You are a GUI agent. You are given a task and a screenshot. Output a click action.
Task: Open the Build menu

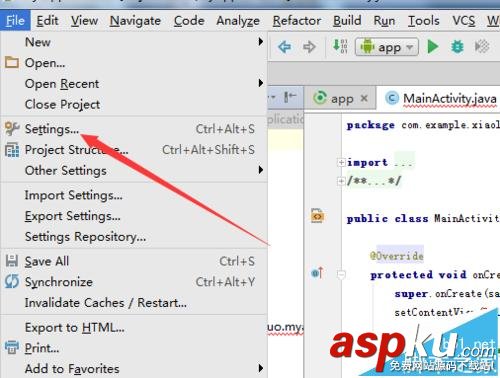(x=347, y=21)
